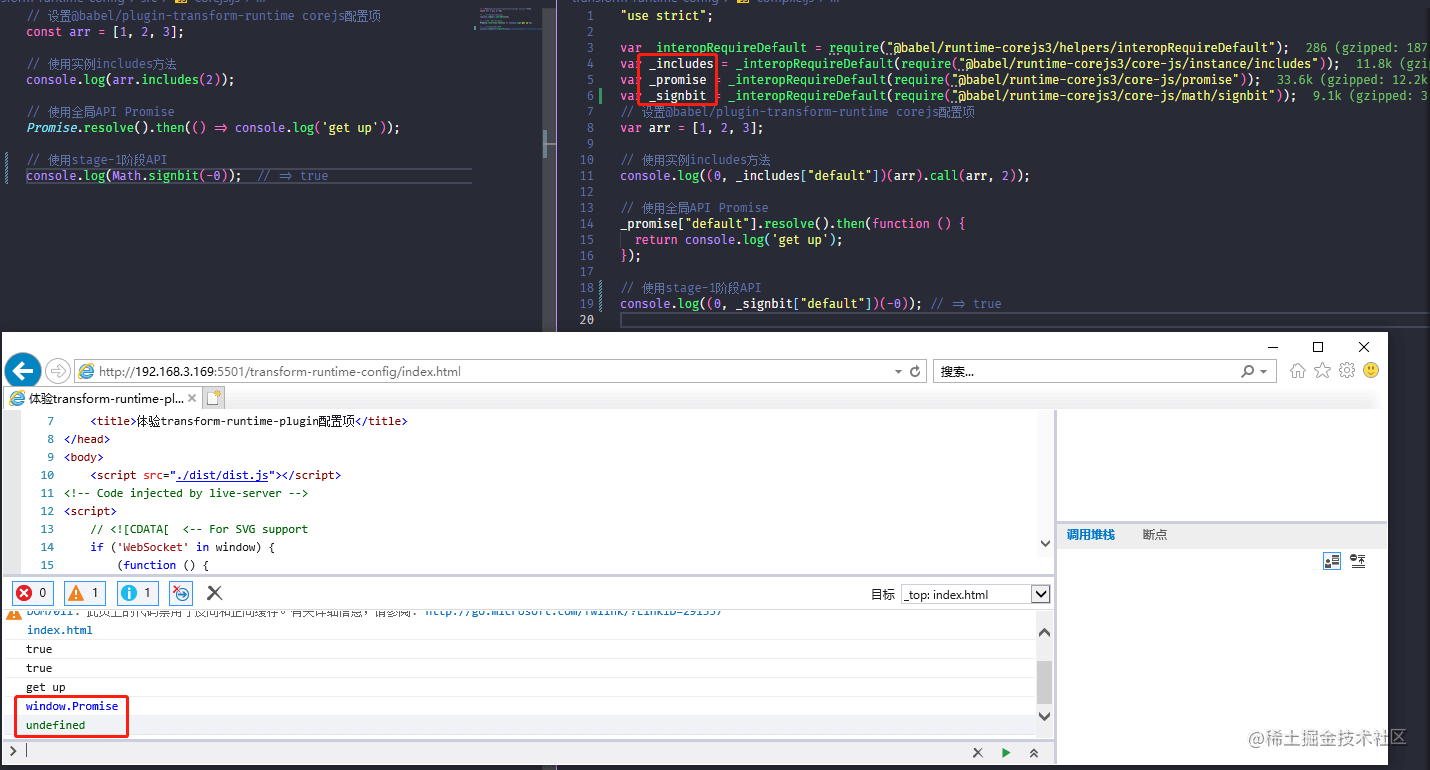Click the second breakpoints panel toolbar icon
Image resolution: width=1430 pixels, height=770 pixels.
pos(1357,561)
